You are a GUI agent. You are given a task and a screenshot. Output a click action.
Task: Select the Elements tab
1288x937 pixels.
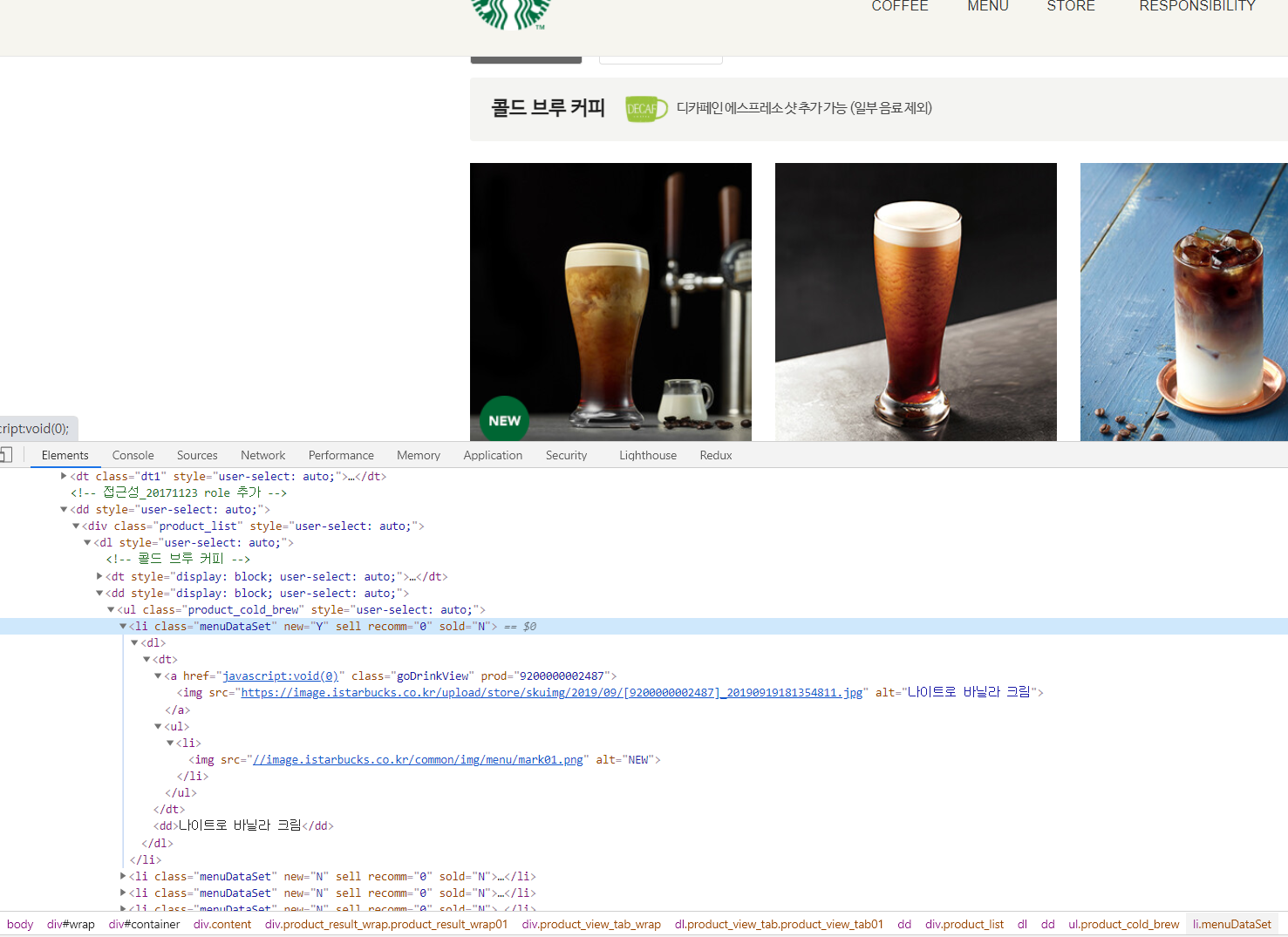[x=65, y=455]
